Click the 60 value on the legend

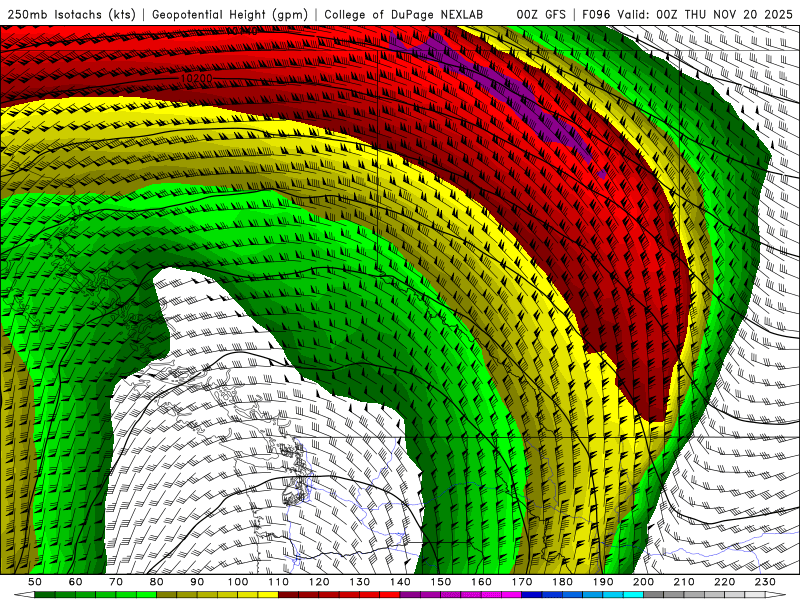76,582
